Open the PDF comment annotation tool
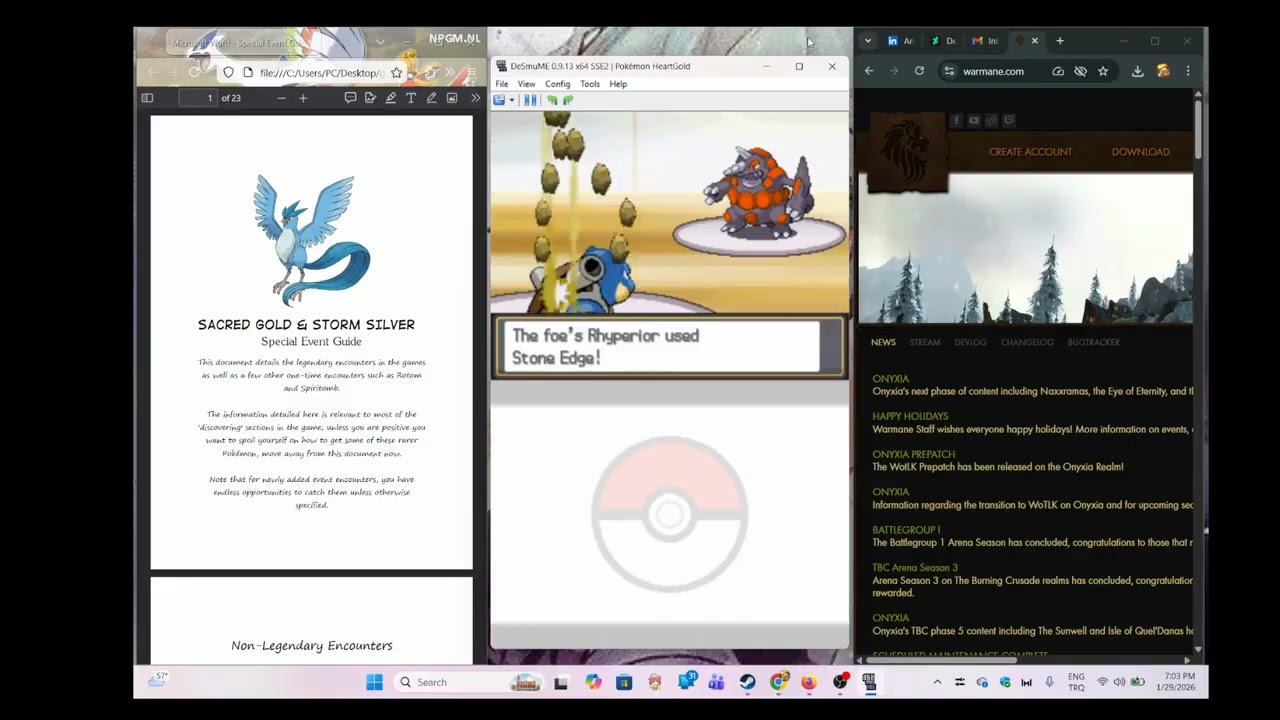This screenshot has width=1280, height=720. [x=350, y=98]
